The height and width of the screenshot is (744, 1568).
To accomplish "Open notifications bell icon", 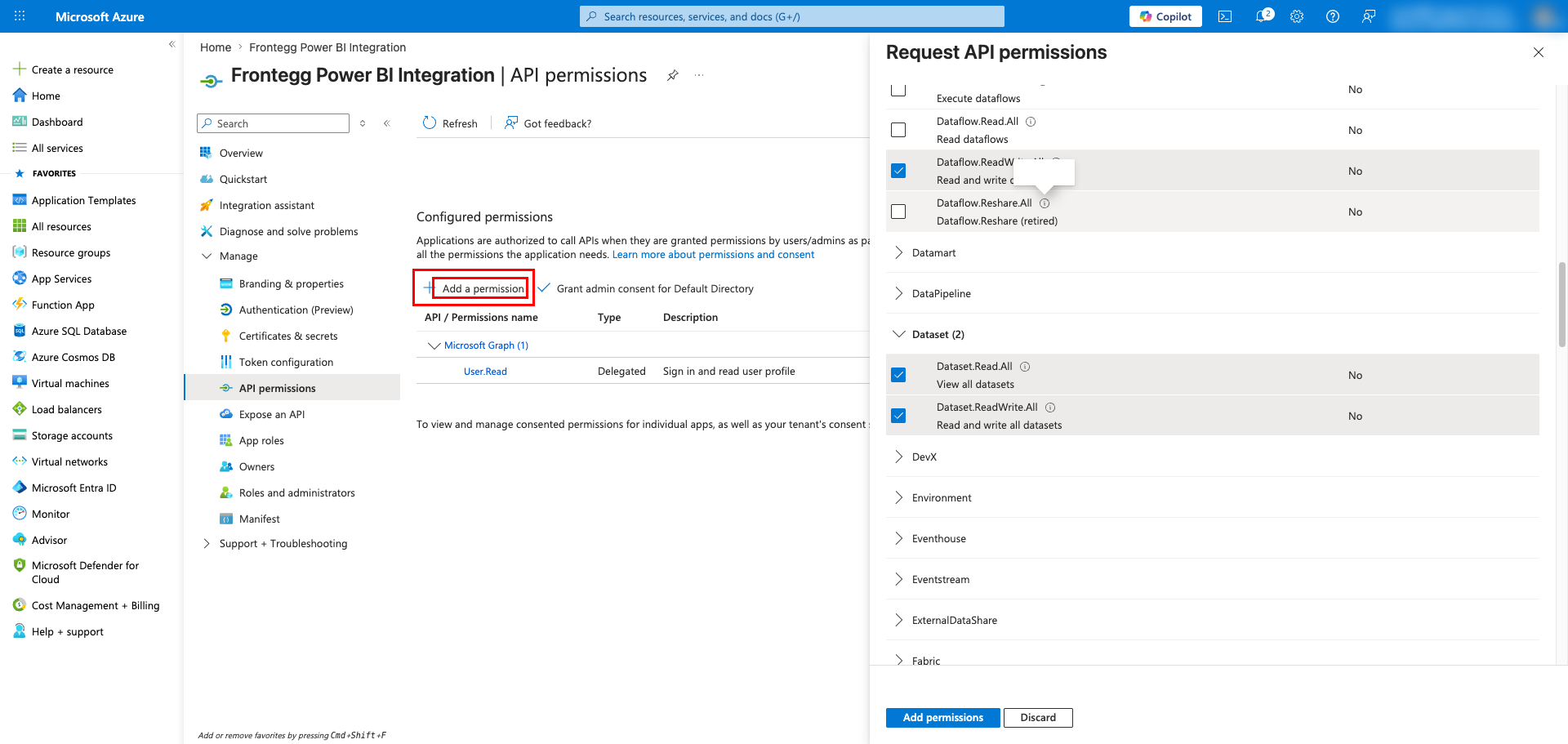I will [x=1263, y=16].
